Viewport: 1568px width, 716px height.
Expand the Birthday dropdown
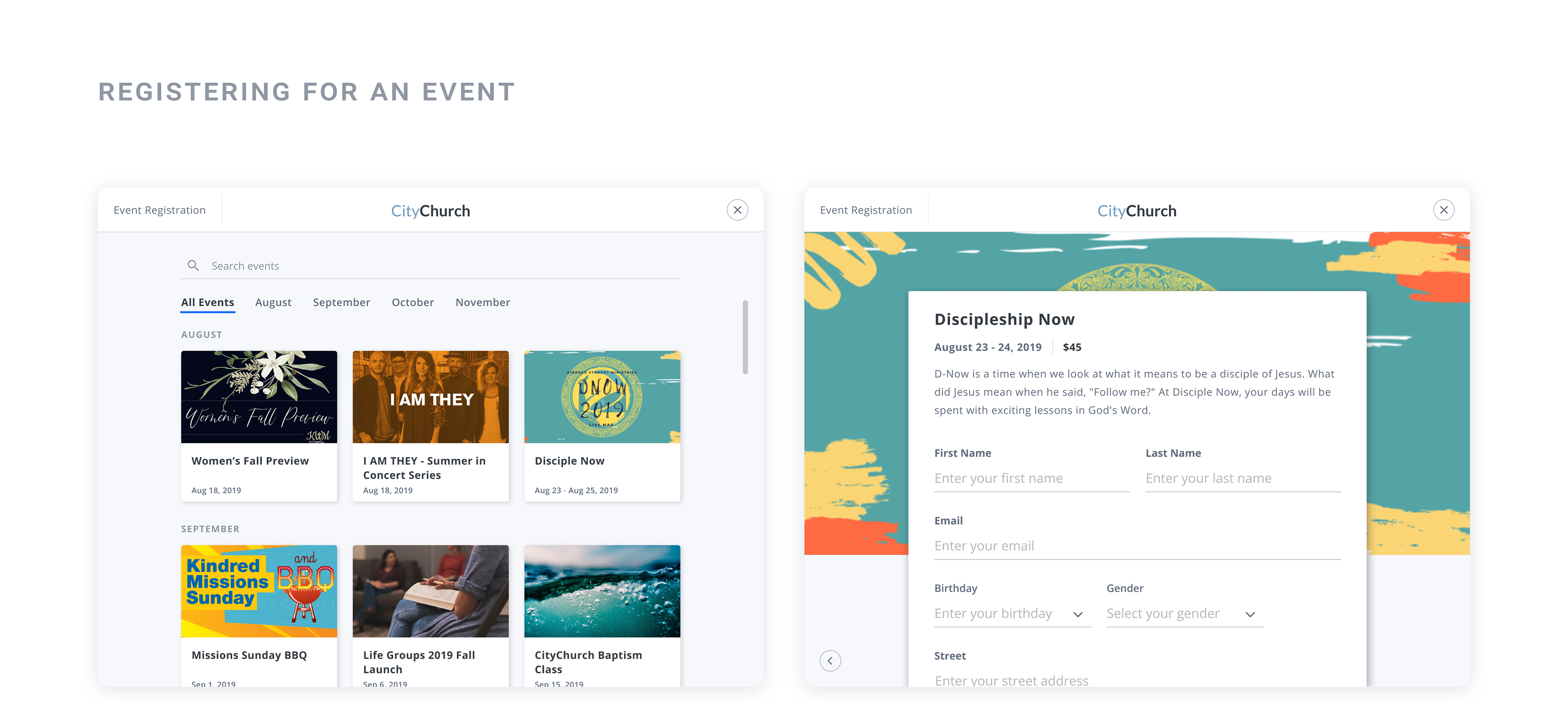pos(1078,614)
